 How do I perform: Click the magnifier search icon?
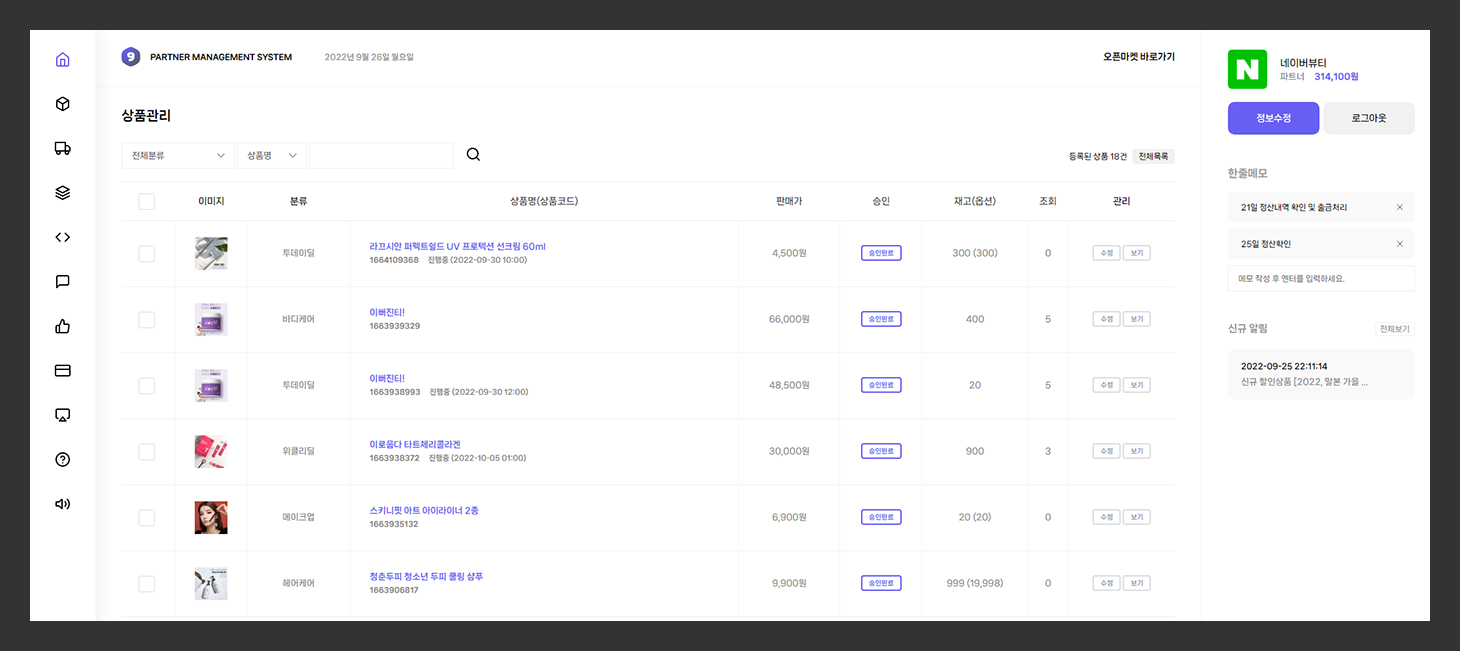(473, 155)
